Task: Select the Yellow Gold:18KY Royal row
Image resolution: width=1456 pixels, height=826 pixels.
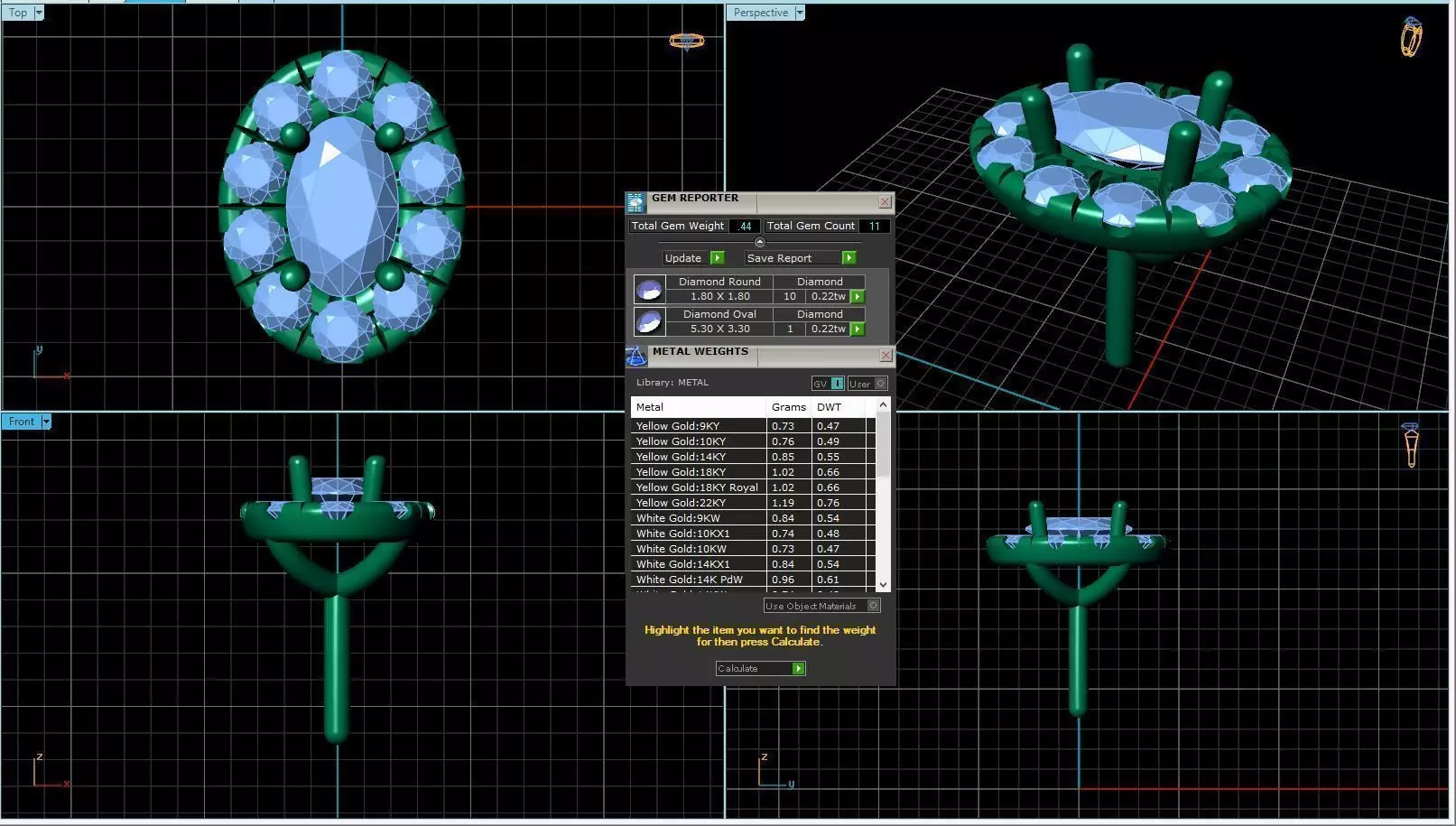Action: coord(753,487)
